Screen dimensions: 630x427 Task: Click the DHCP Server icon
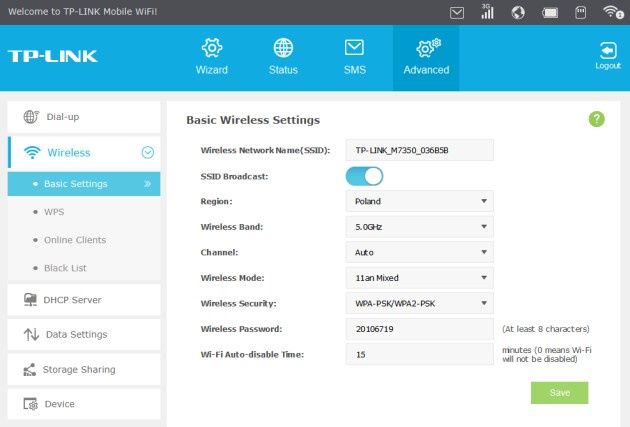(30, 300)
